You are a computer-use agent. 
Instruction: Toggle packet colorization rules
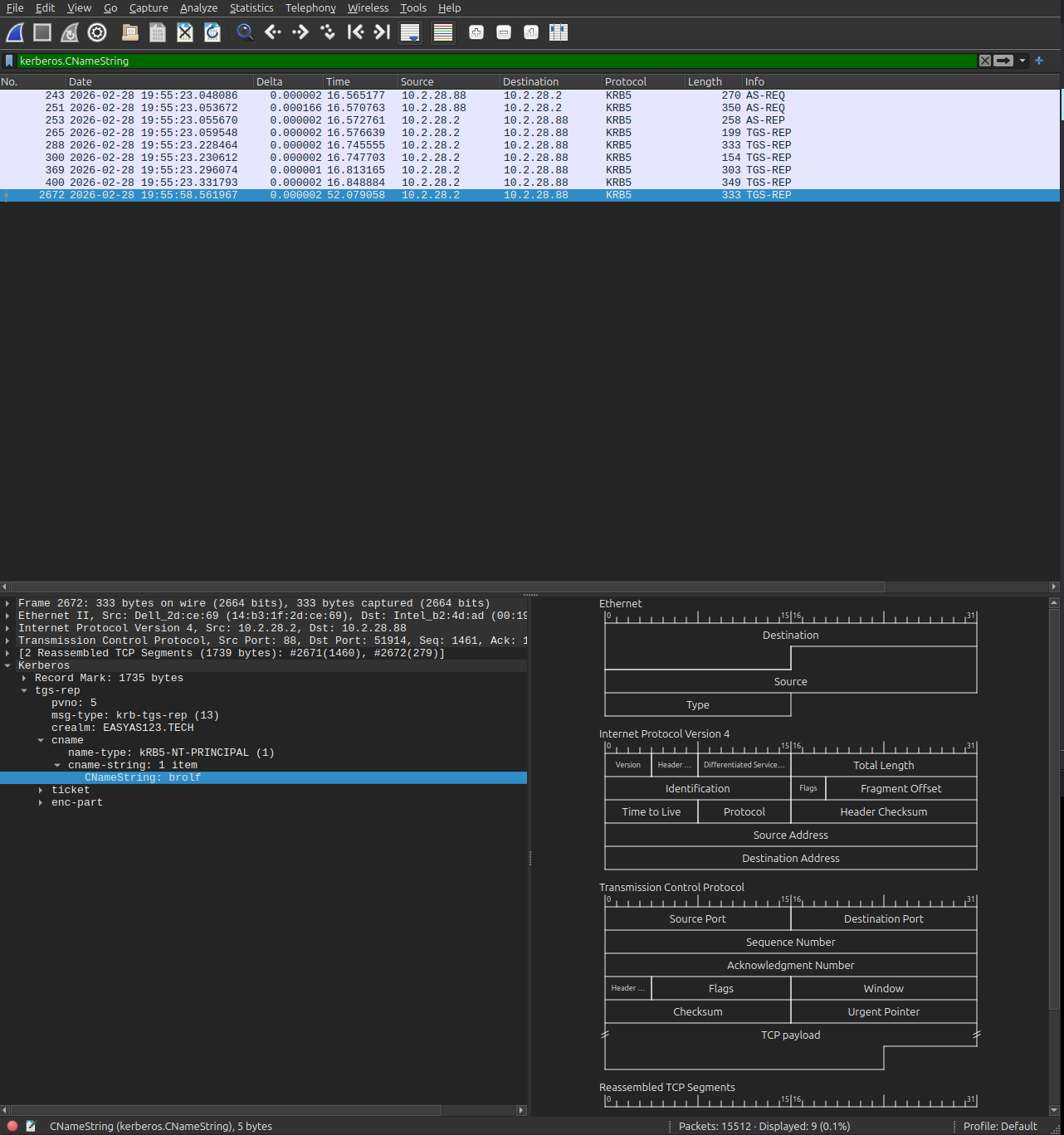click(x=443, y=32)
